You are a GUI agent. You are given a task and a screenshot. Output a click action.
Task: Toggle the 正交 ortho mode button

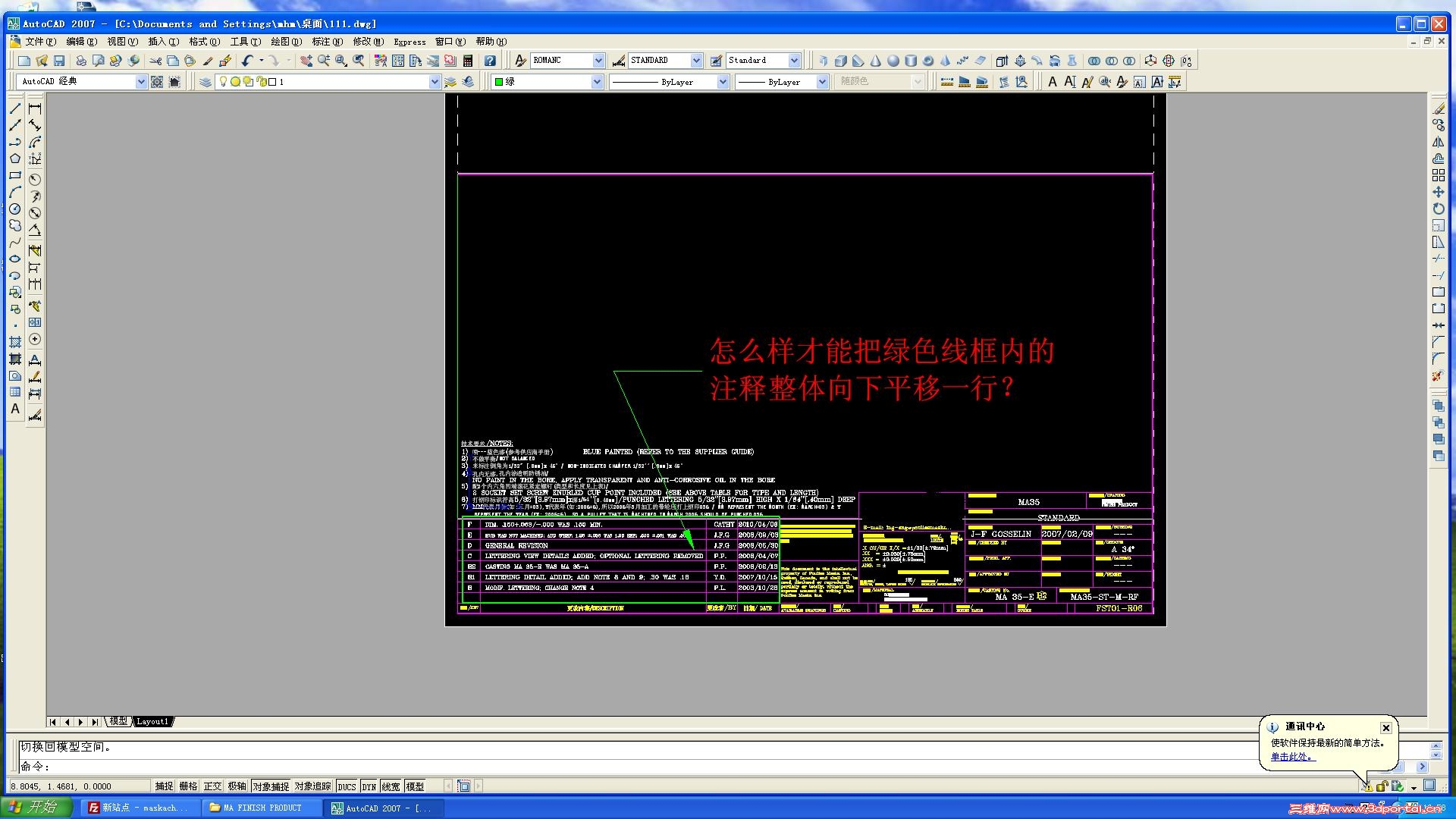212,786
